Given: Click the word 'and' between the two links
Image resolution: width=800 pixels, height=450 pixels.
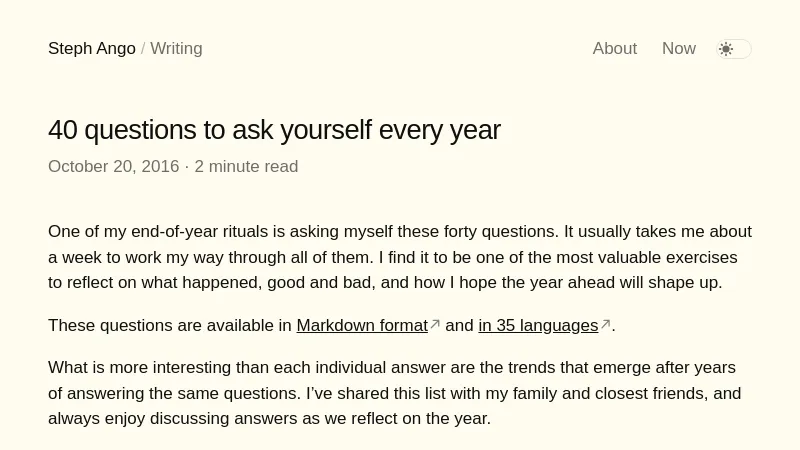Looking at the screenshot, I should (459, 325).
